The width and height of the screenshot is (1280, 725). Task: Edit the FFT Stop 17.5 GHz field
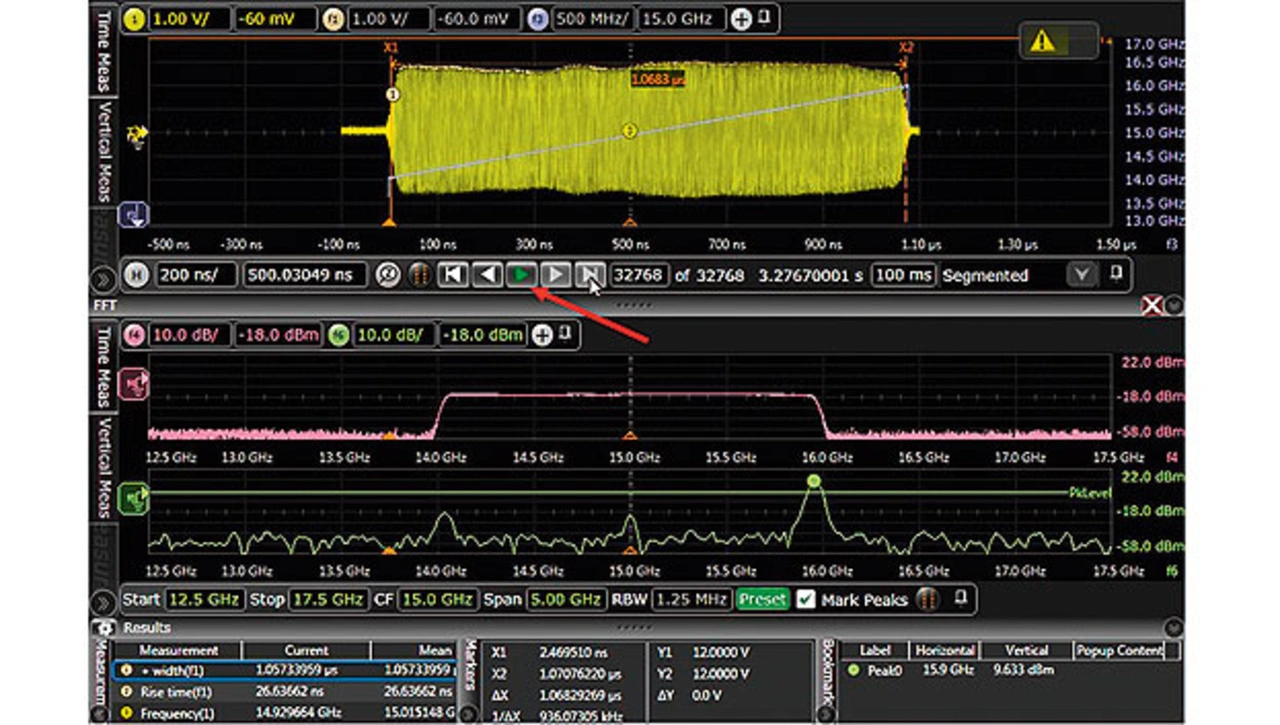328,600
